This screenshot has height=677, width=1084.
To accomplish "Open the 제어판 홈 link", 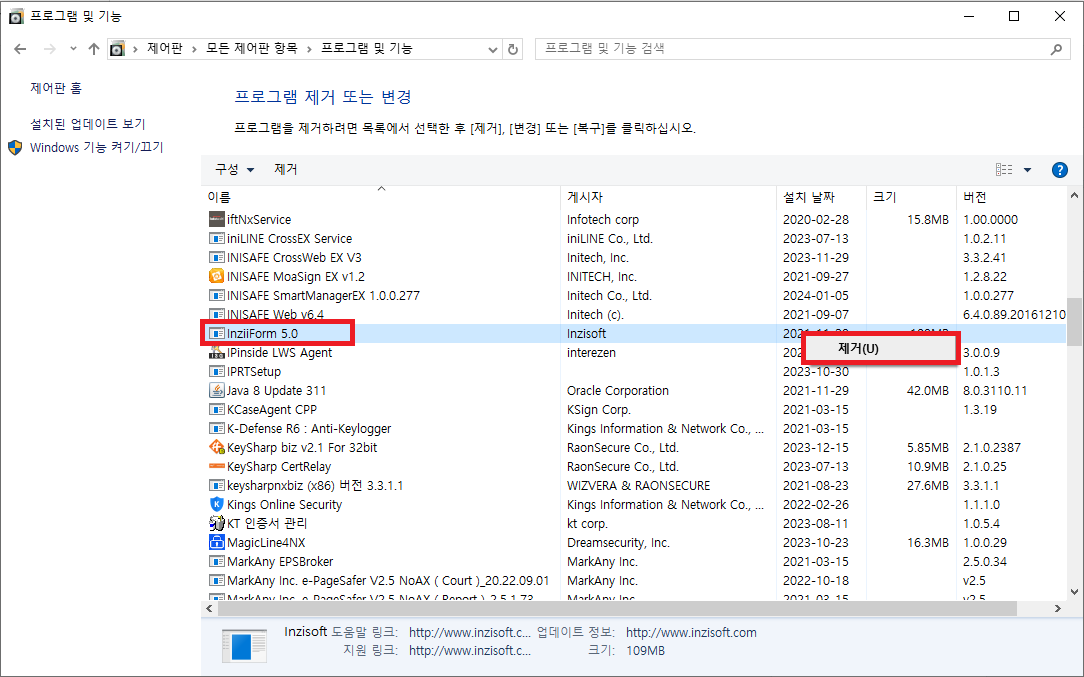I will click(56, 89).
